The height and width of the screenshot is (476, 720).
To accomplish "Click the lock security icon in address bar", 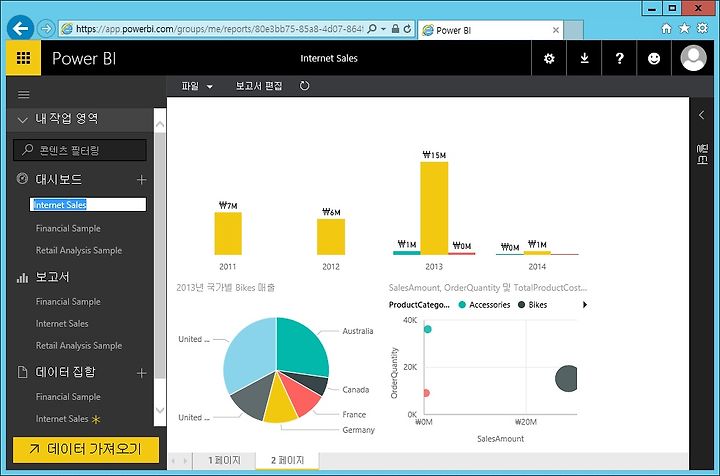I will 395,29.
